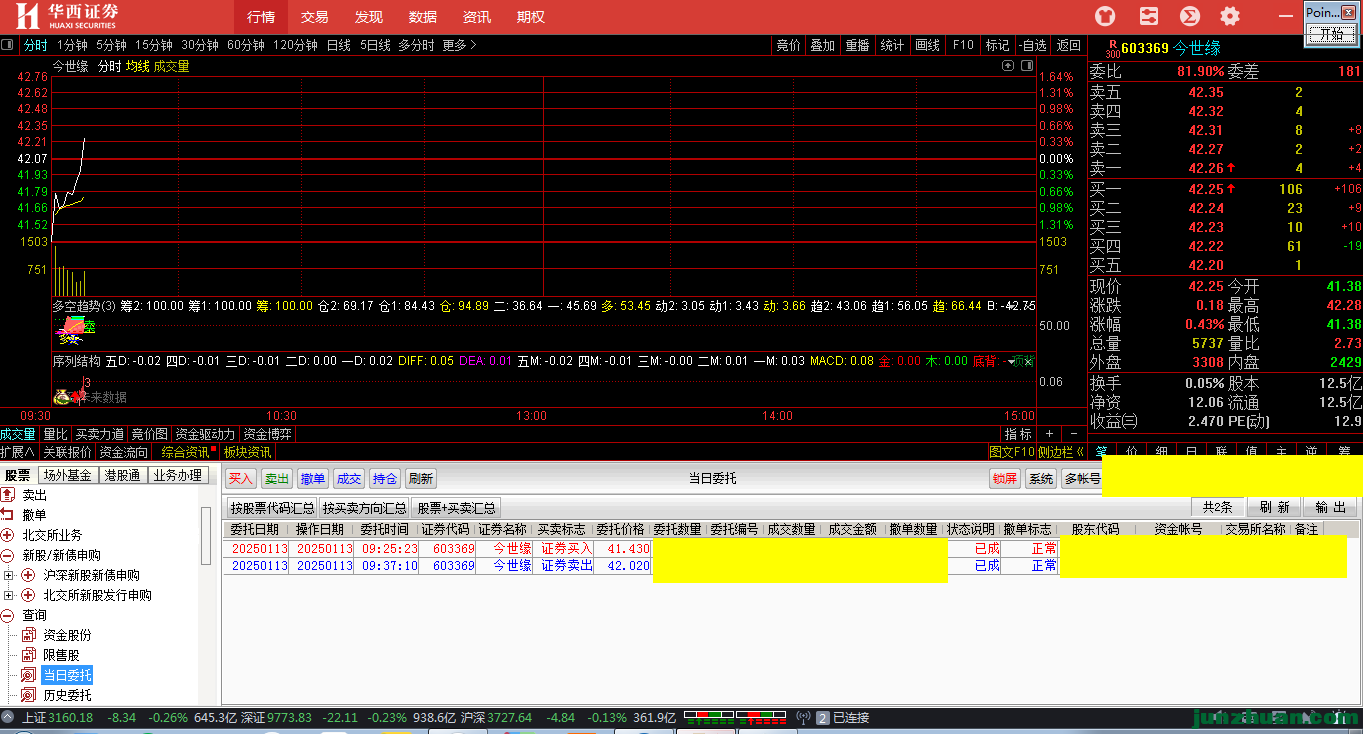This screenshot has height=734, width=1363.
Task: Click the 输出 export button
Action: pos(1330,507)
